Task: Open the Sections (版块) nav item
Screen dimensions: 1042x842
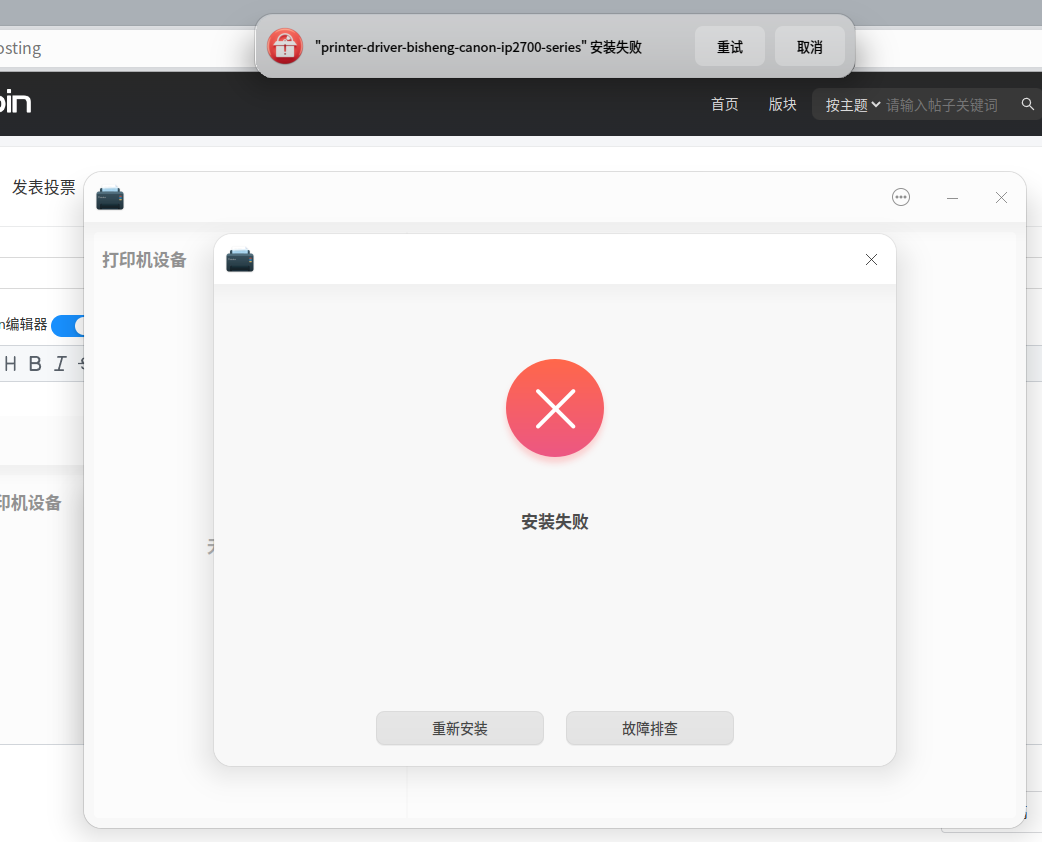Action: click(782, 104)
